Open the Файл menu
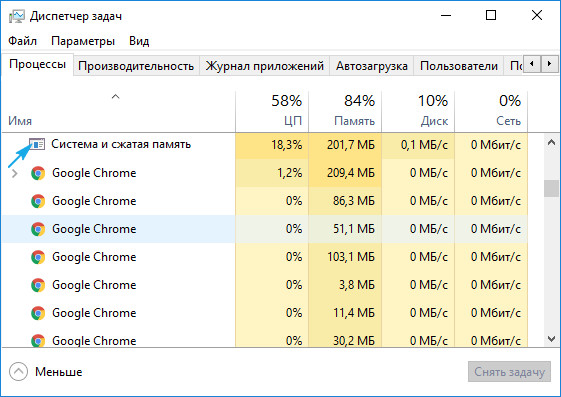This screenshot has width=561, height=397. pyautogui.click(x=23, y=41)
